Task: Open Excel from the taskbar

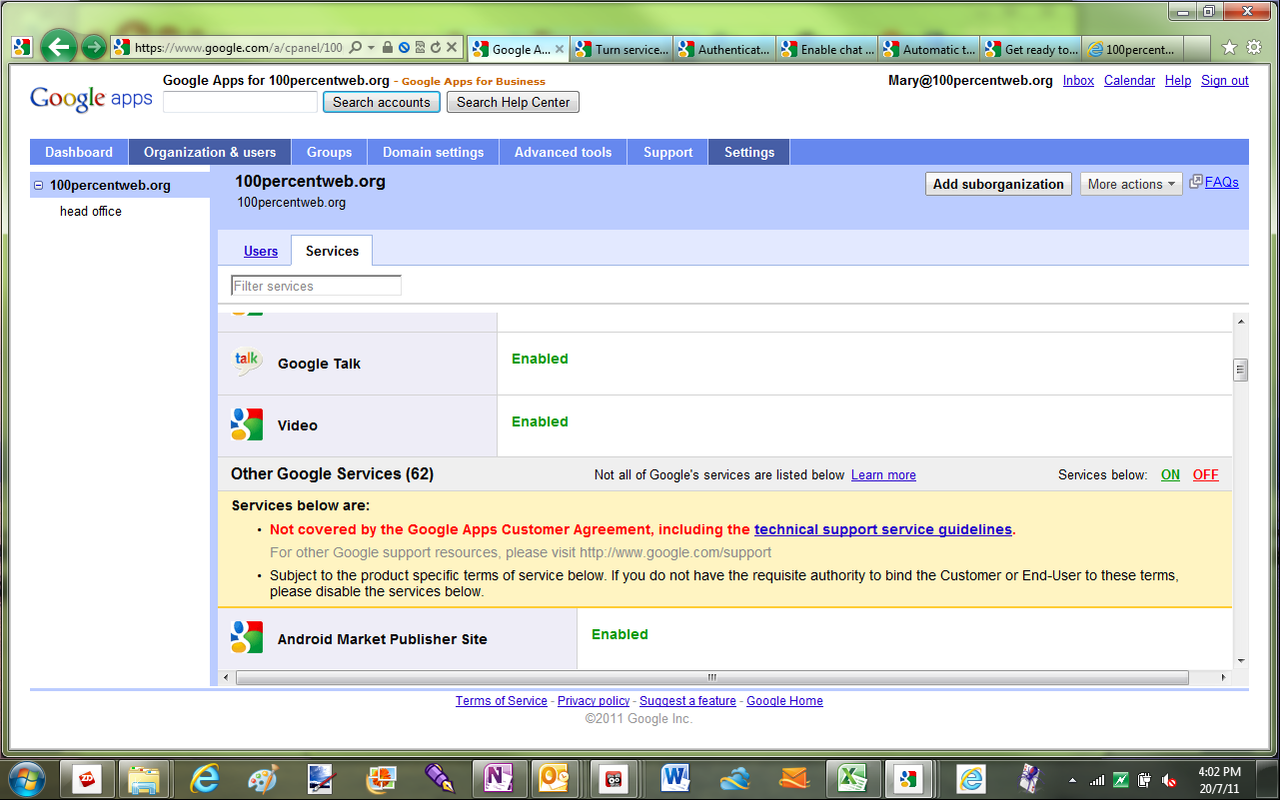Action: tap(851, 777)
